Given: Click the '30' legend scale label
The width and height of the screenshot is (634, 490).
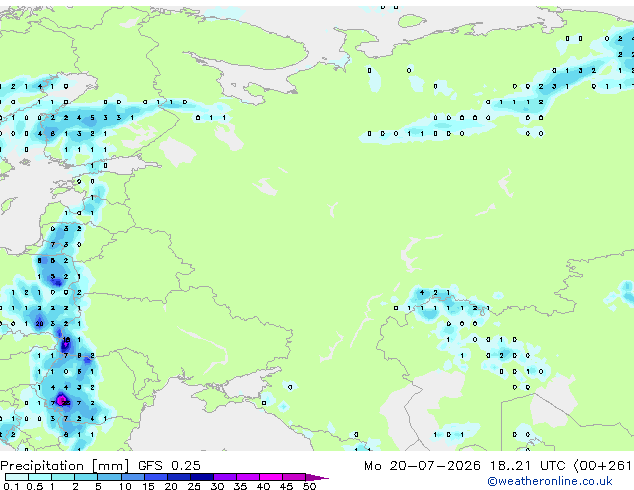Looking at the screenshot, I should pyautogui.click(x=217, y=486).
